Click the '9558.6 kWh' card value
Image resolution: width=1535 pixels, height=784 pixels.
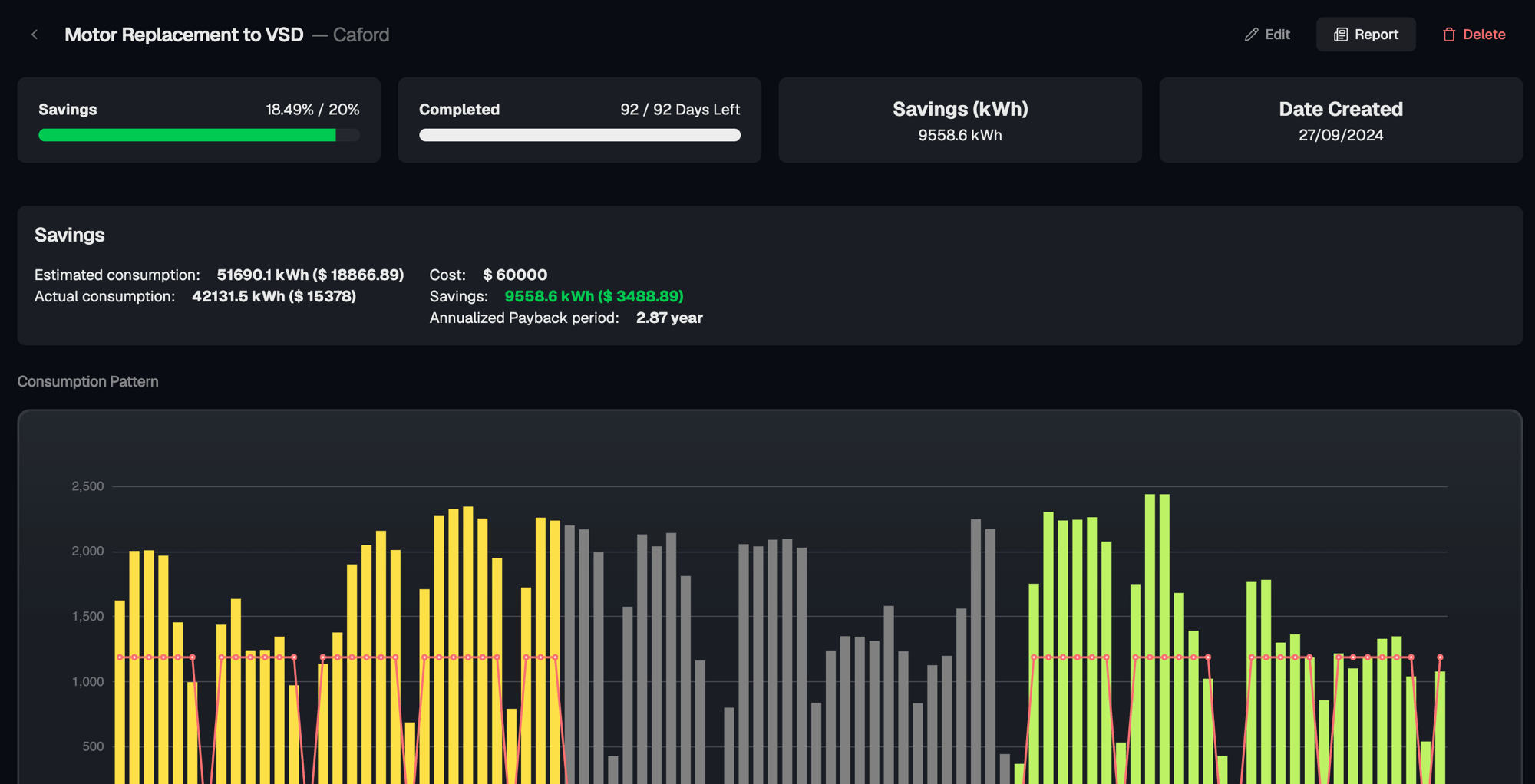coord(960,135)
